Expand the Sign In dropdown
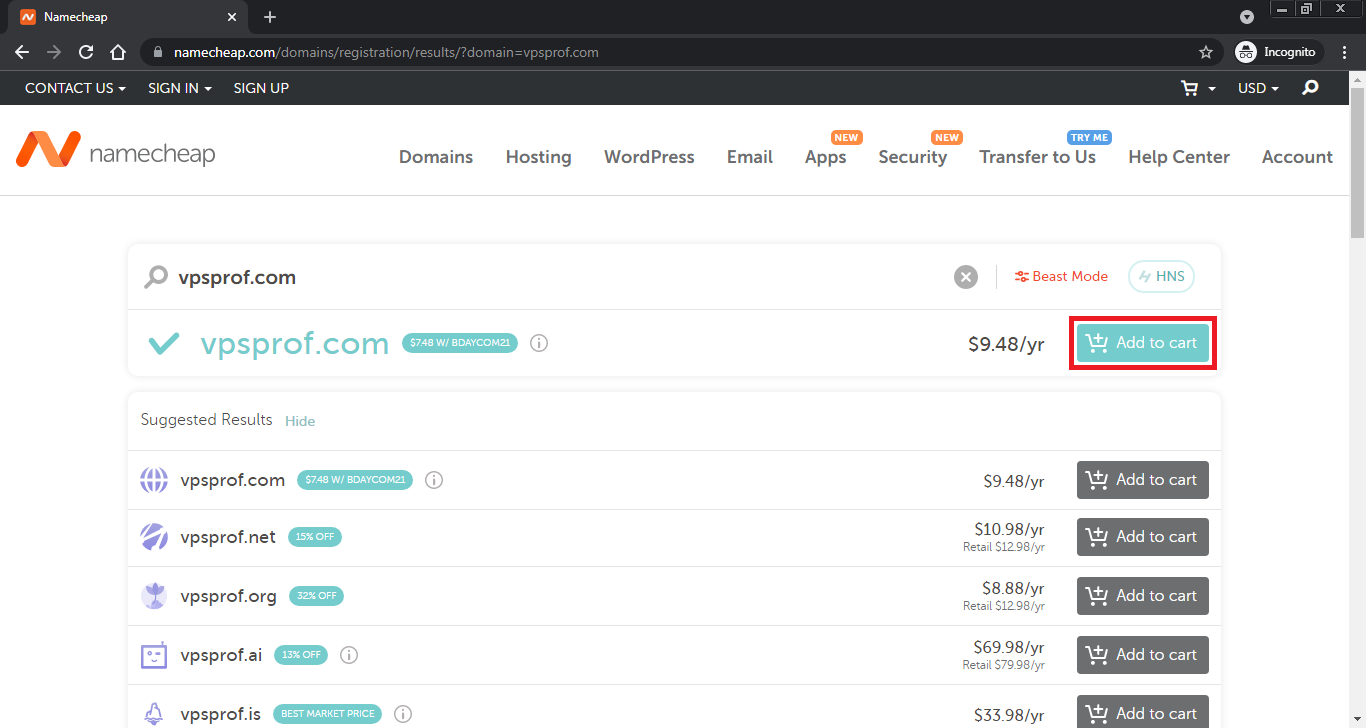The width and height of the screenshot is (1366, 728). click(x=180, y=88)
